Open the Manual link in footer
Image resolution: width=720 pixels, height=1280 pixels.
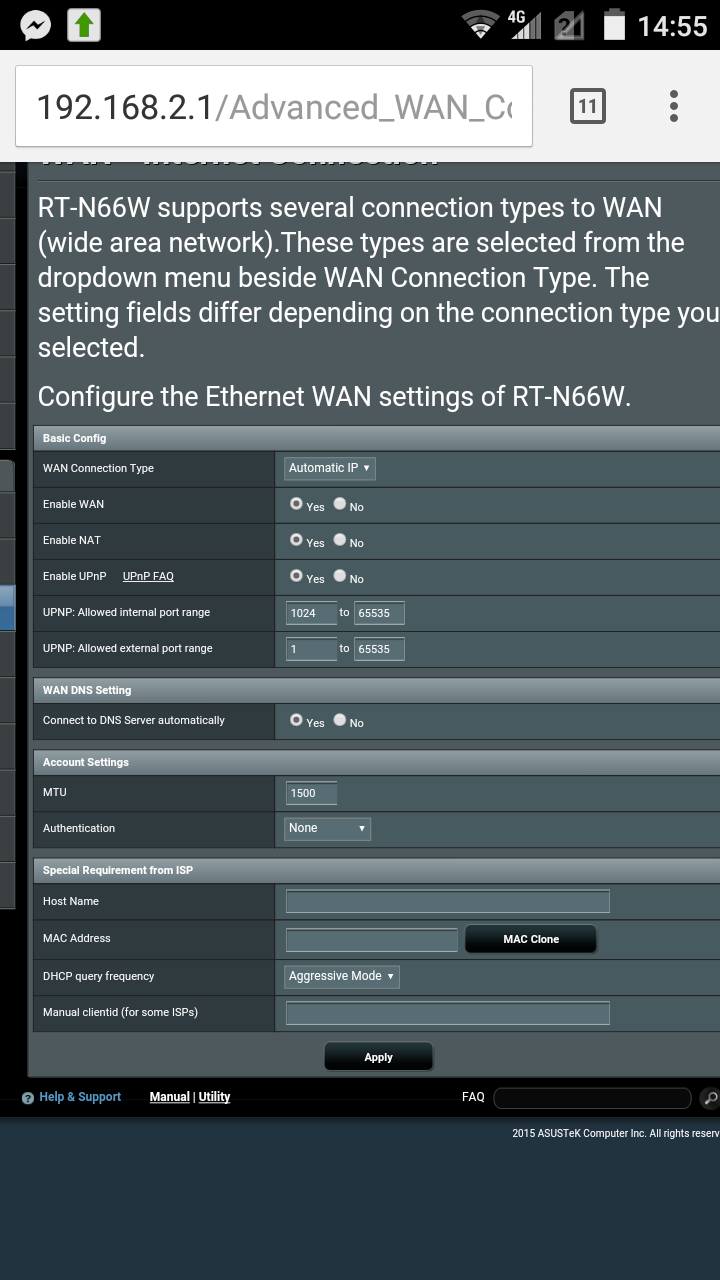170,1097
